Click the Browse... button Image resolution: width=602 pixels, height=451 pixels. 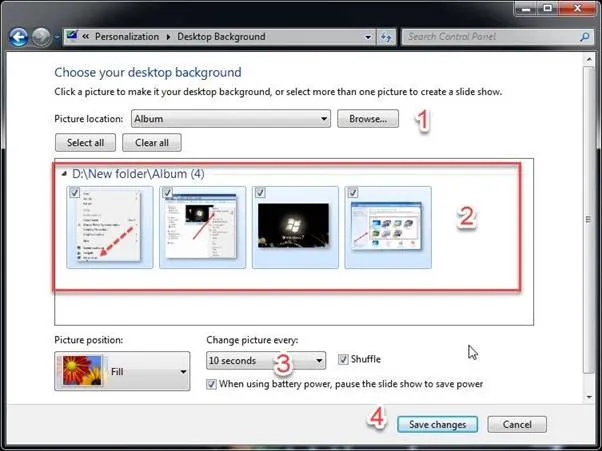click(x=367, y=119)
